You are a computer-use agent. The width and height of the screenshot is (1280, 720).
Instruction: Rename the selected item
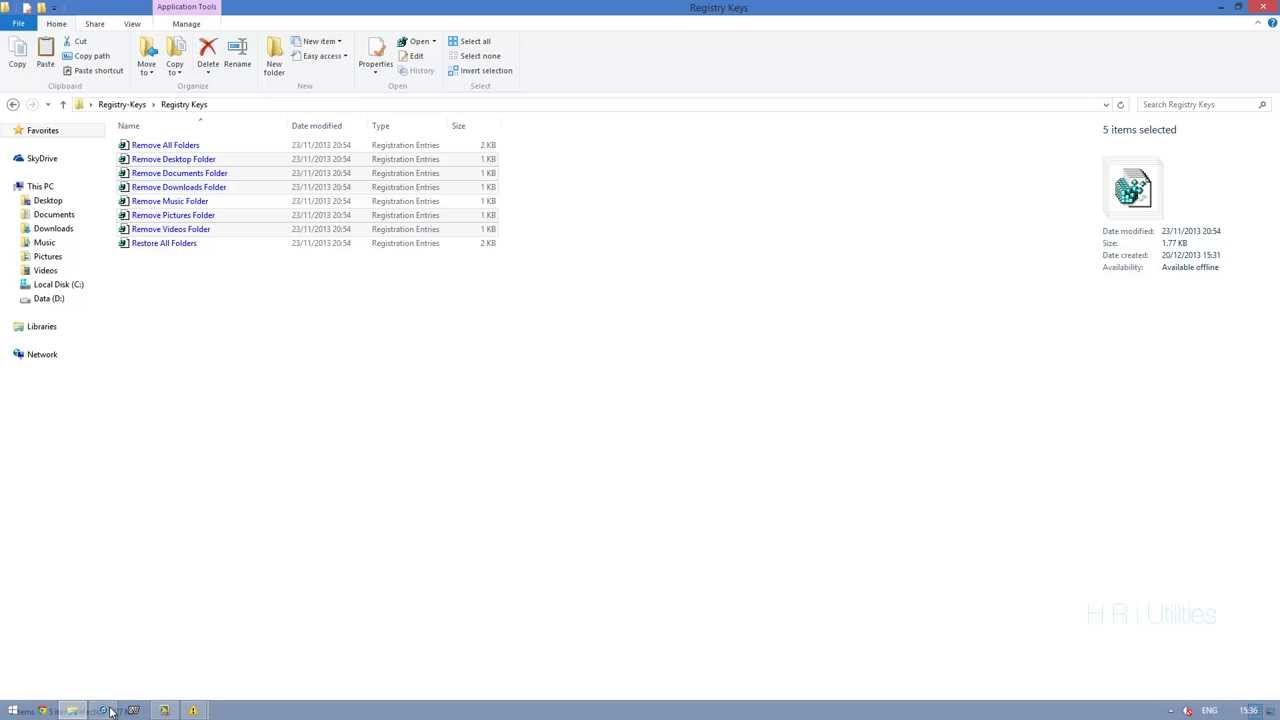[x=237, y=54]
